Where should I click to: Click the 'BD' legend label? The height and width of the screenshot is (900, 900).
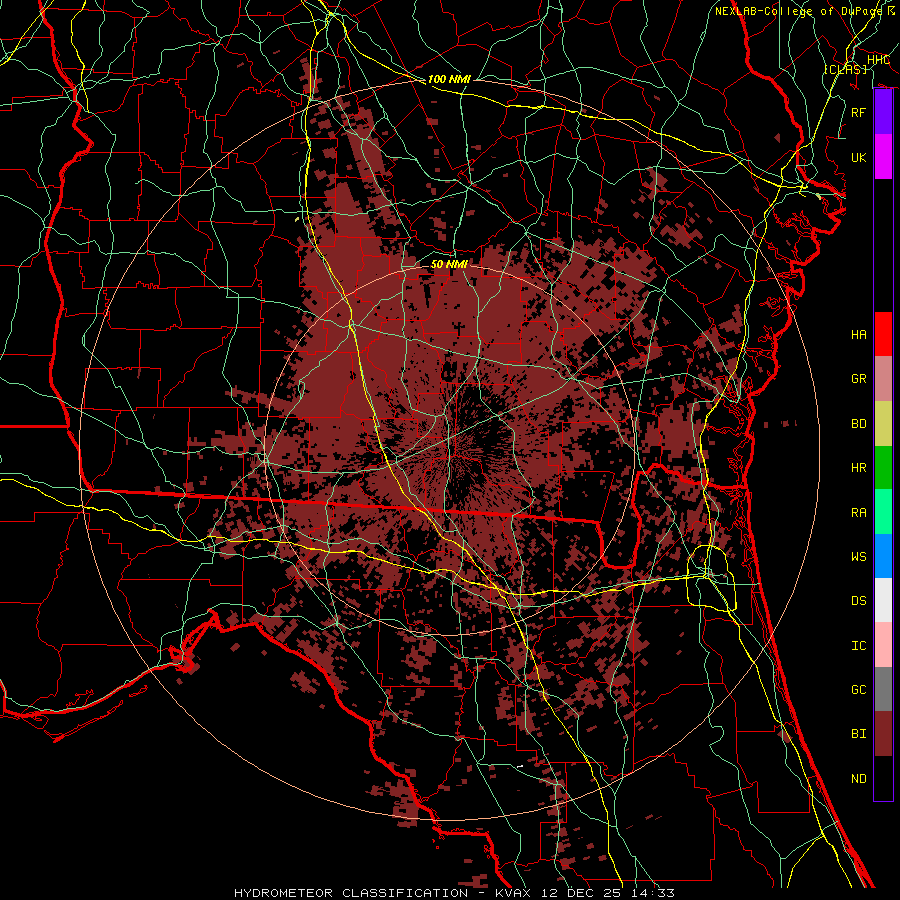[x=858, y=424]
